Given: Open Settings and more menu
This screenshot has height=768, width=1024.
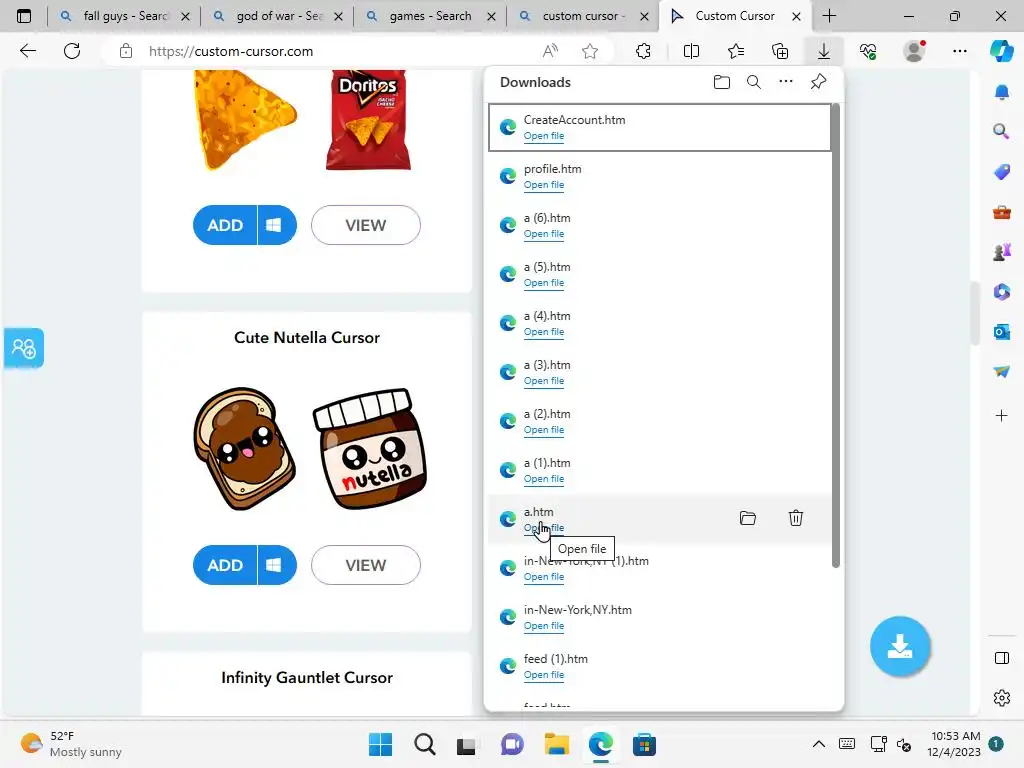Looking at the screenshot, I should 959,51.
